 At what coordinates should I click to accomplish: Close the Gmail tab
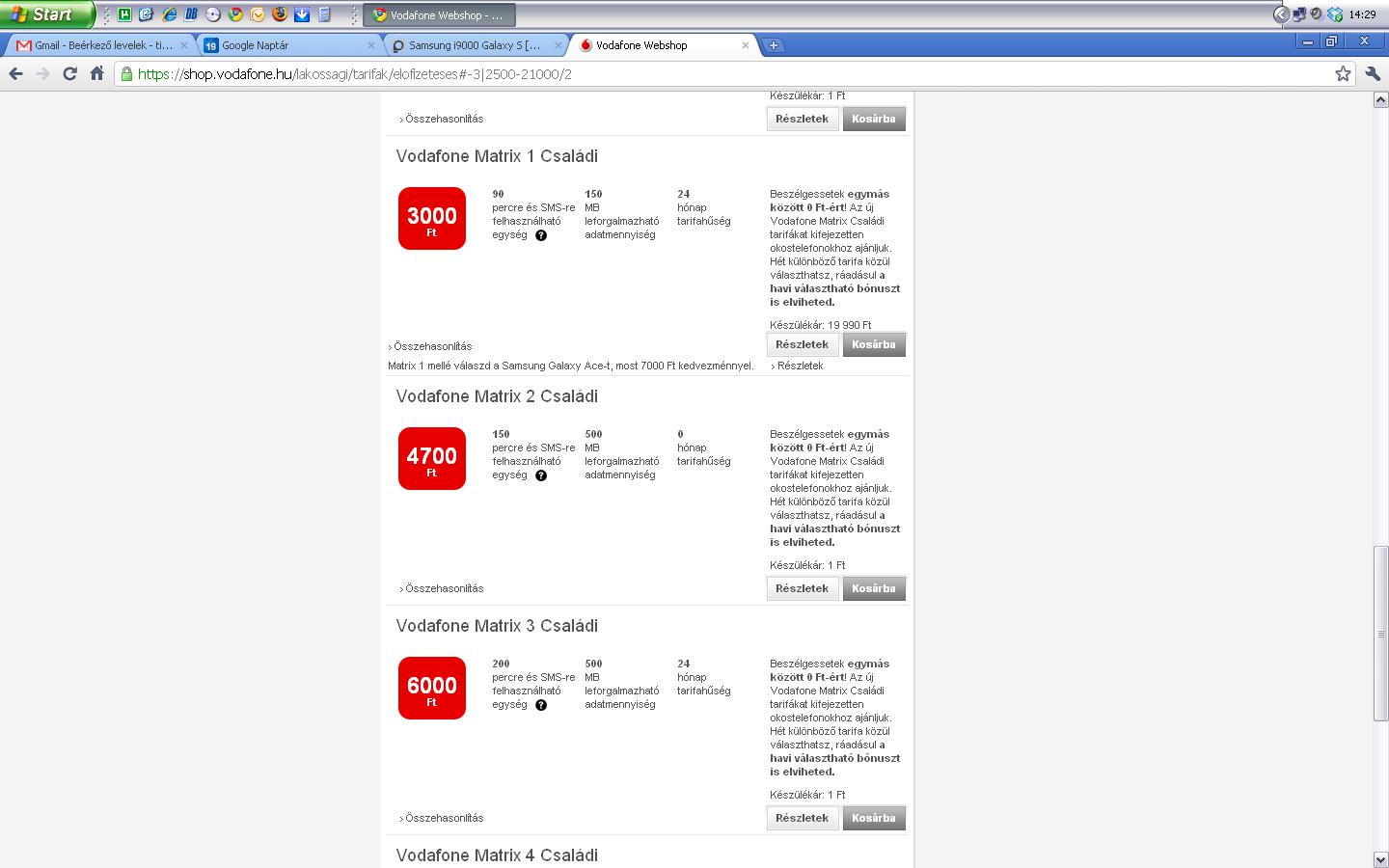[183, 45]
